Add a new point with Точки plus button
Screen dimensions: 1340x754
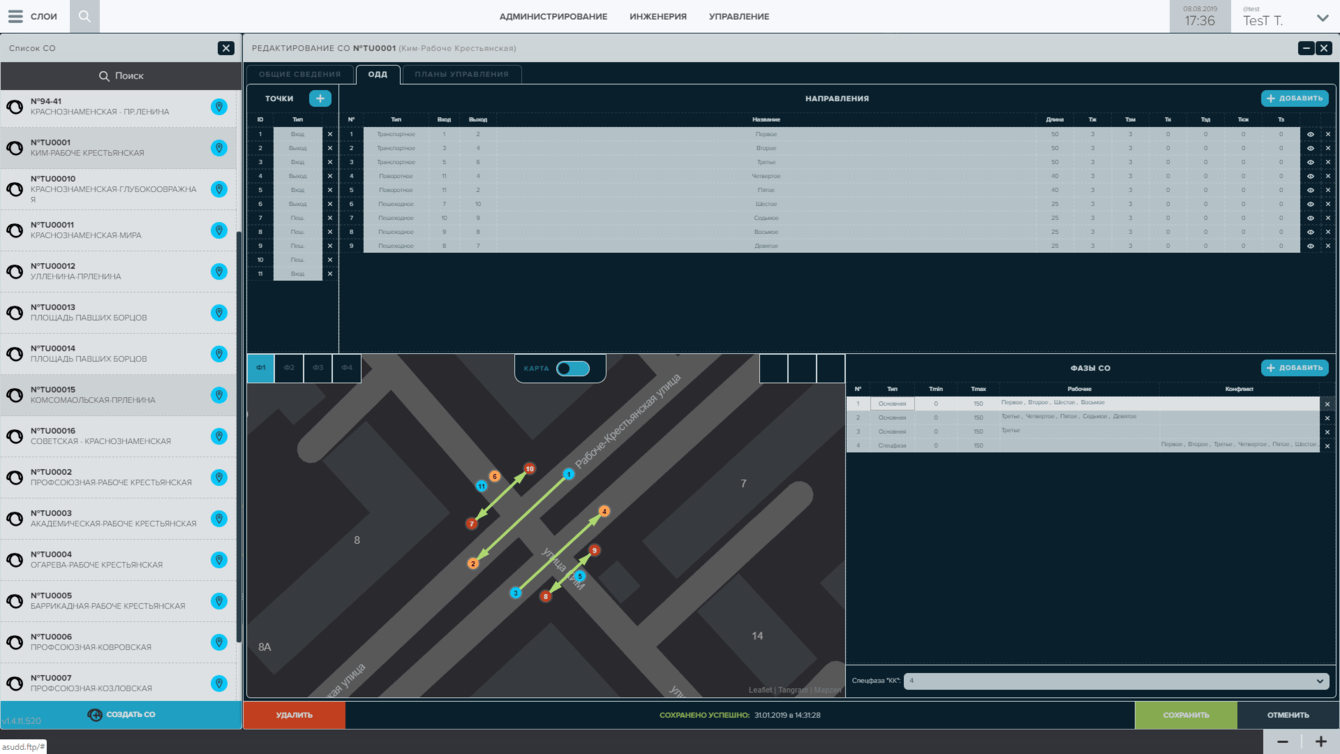click(x=320, y=98)
